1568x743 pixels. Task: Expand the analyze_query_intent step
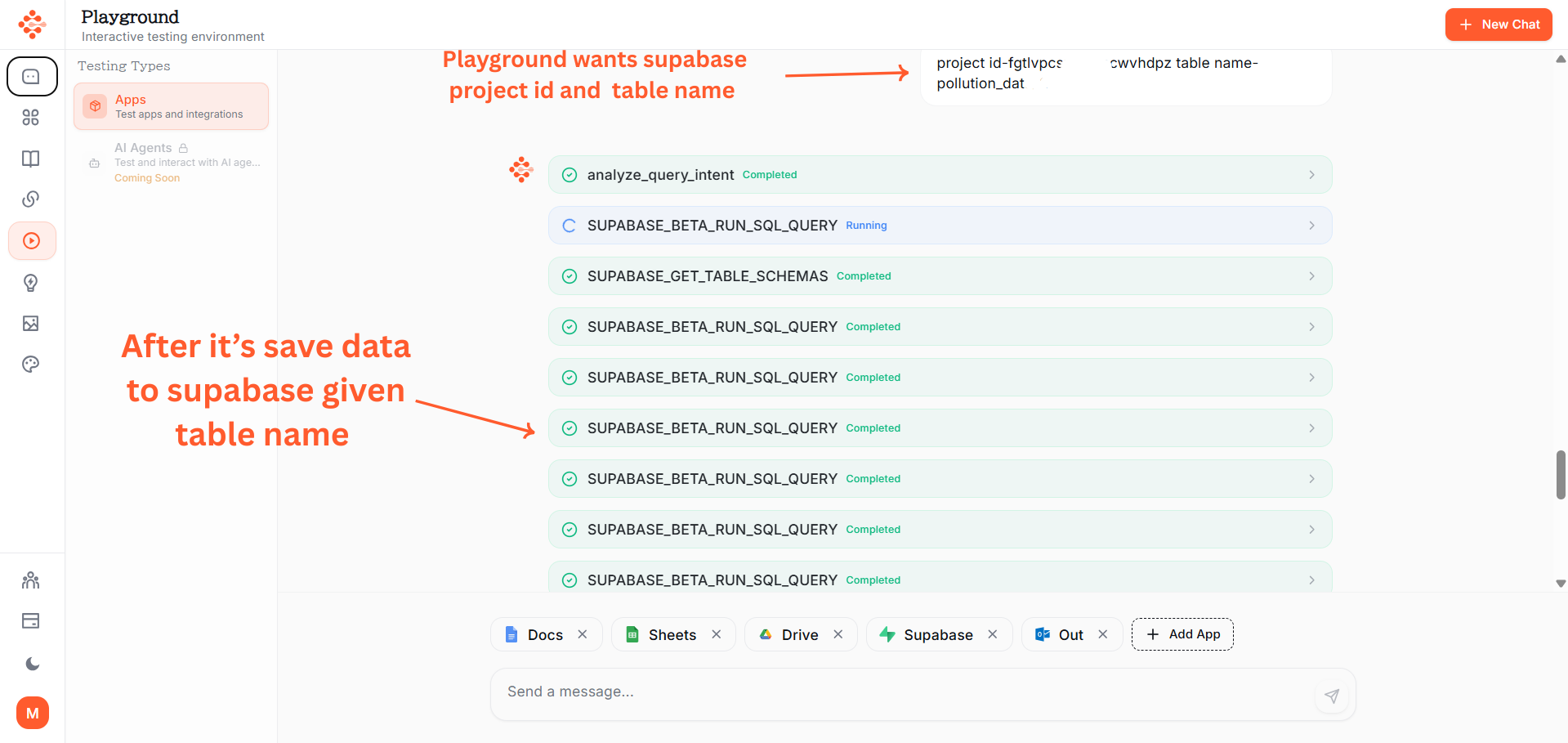point(940,175)
